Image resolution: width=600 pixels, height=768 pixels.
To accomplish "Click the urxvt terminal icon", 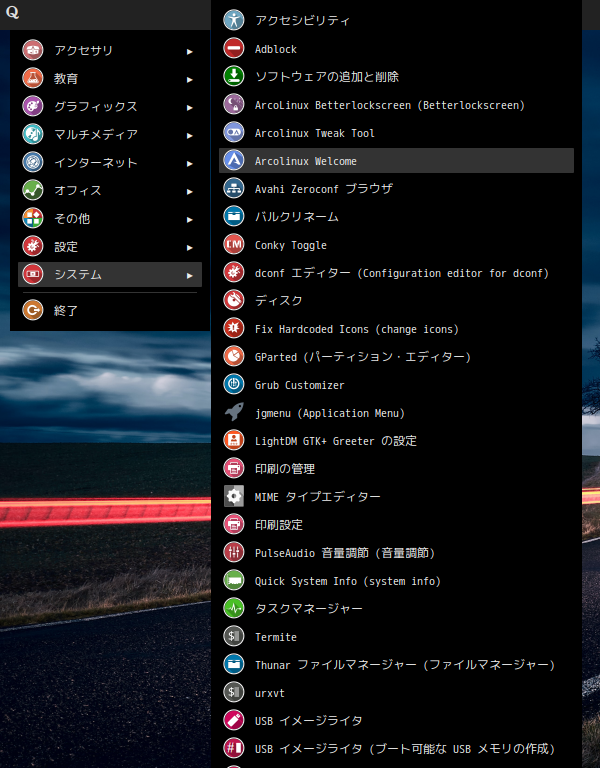I will click(234, 692).
